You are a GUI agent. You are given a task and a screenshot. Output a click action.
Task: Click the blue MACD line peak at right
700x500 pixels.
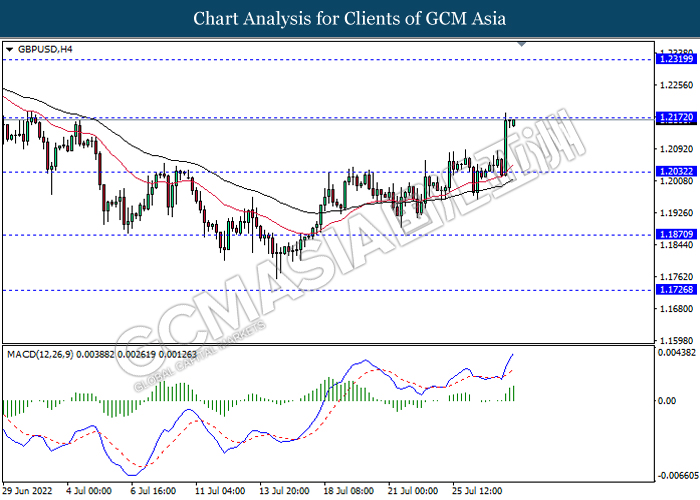coord(512,354)
